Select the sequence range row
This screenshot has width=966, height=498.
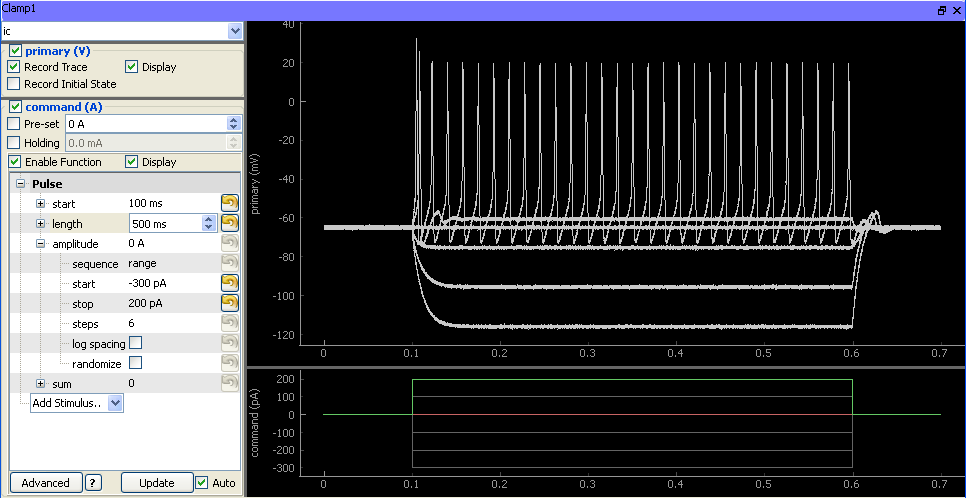click(125, 263)
